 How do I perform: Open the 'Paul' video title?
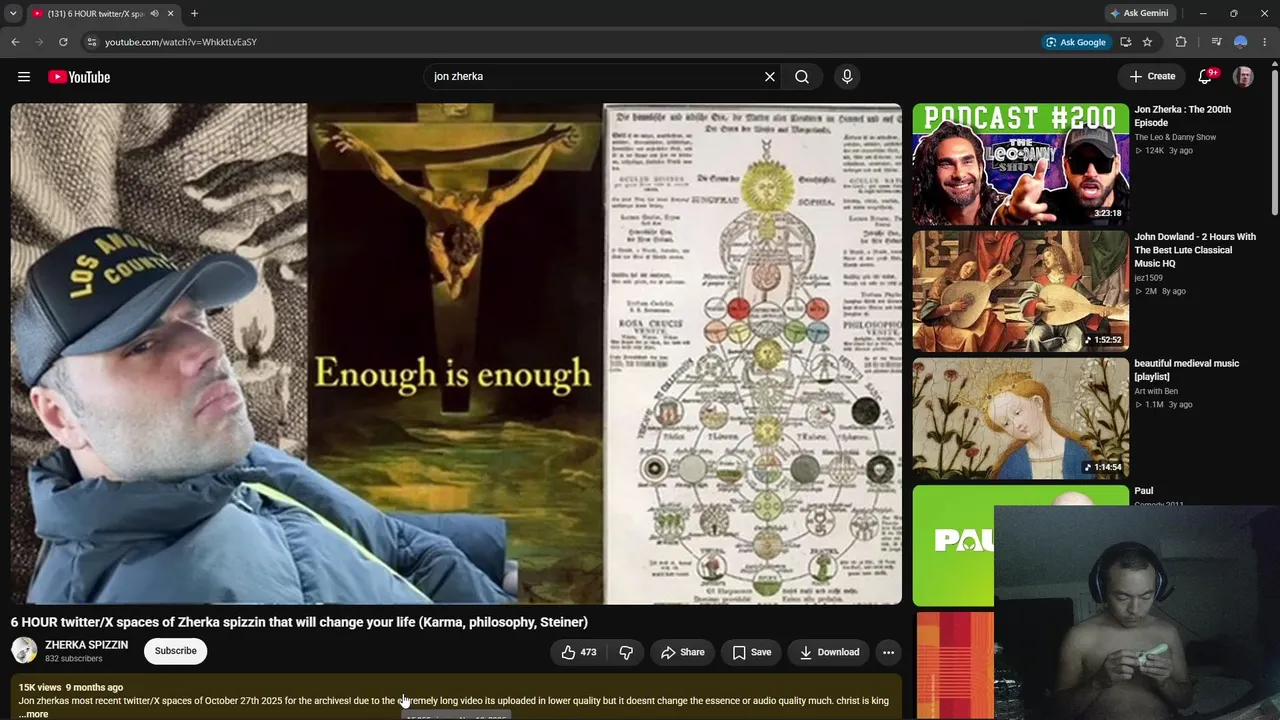point(1144,491)
